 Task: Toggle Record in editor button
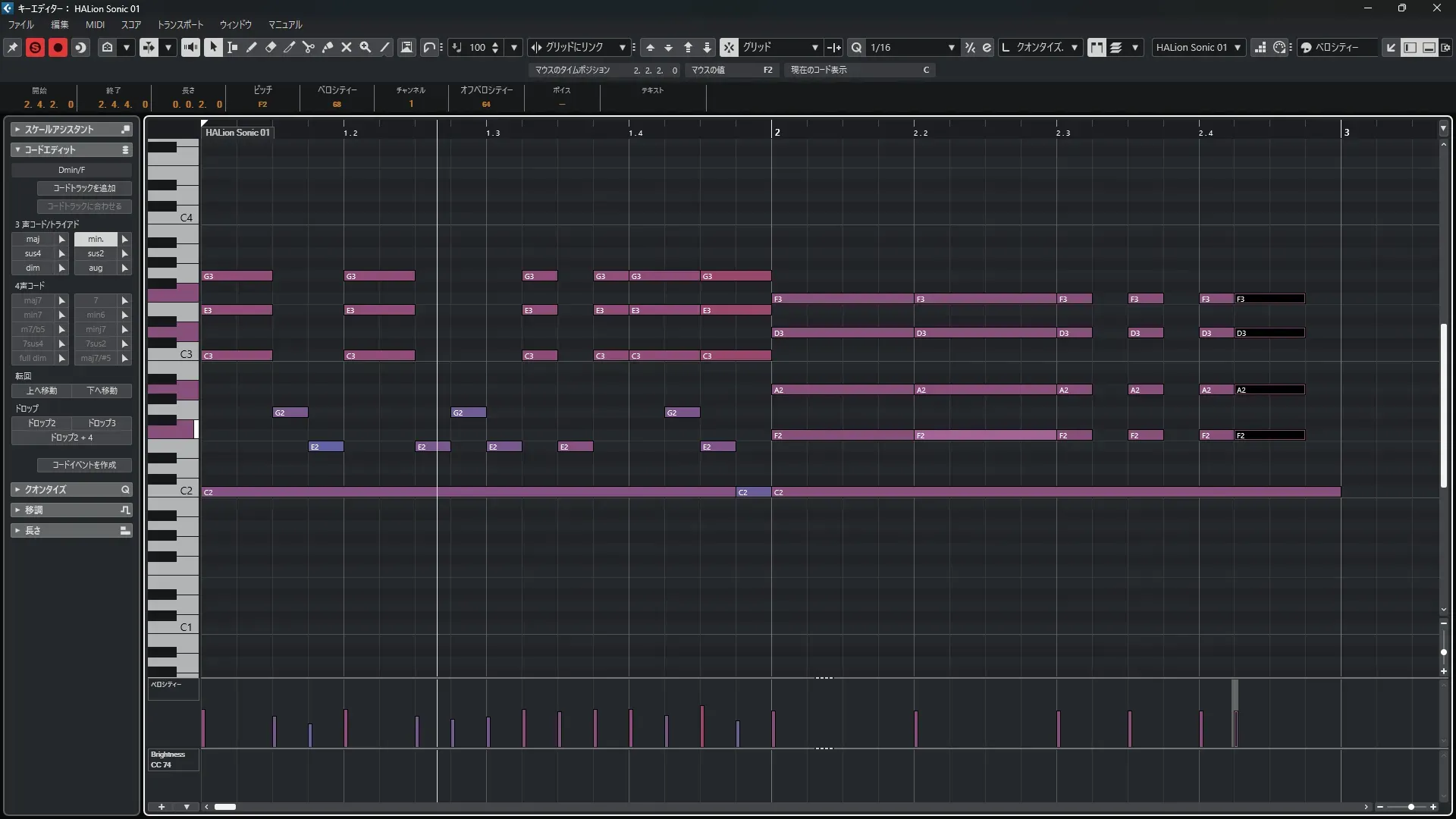click(x=58, y=47)
